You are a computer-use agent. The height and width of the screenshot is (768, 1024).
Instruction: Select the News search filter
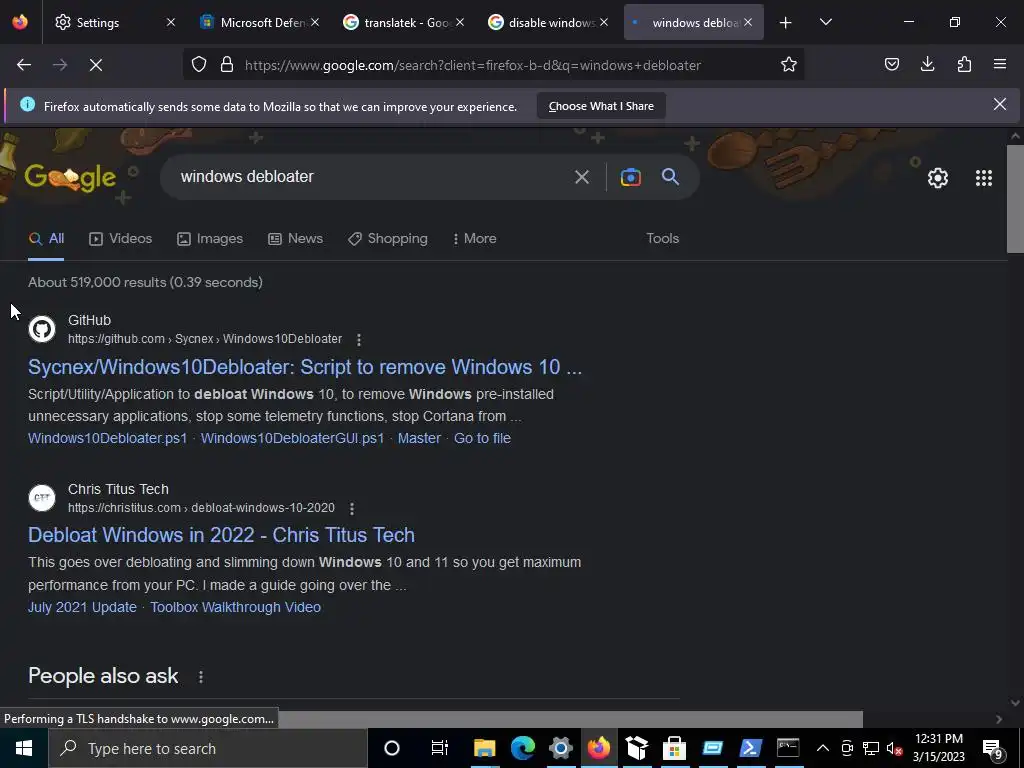pos(296,239)
